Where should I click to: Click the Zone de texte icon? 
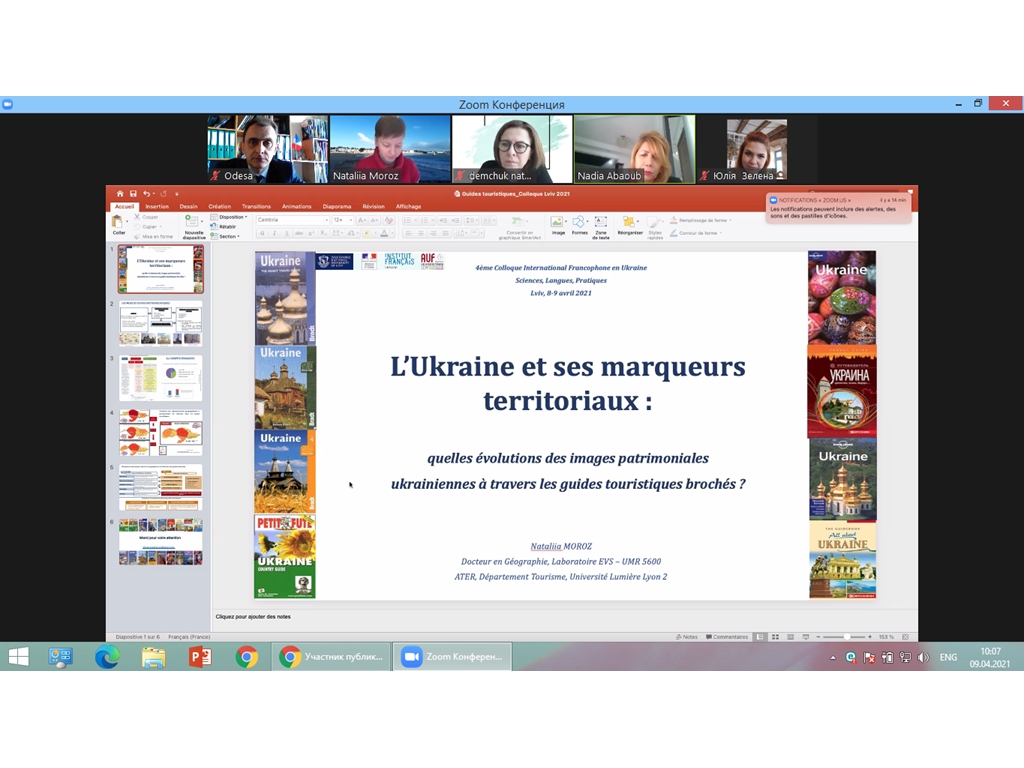tap(600, 221)
